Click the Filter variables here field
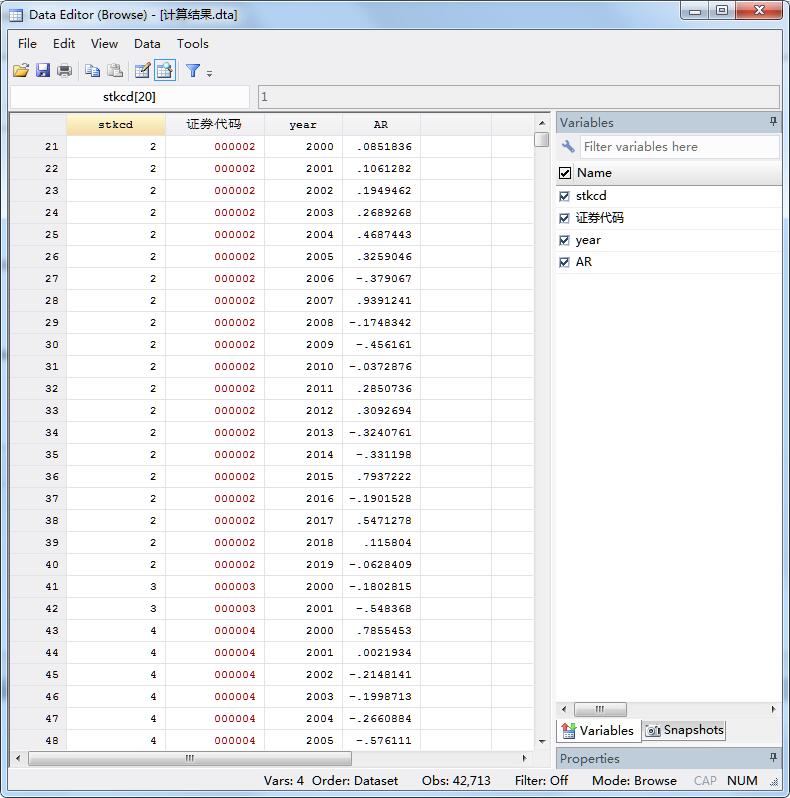 (678, 147)
